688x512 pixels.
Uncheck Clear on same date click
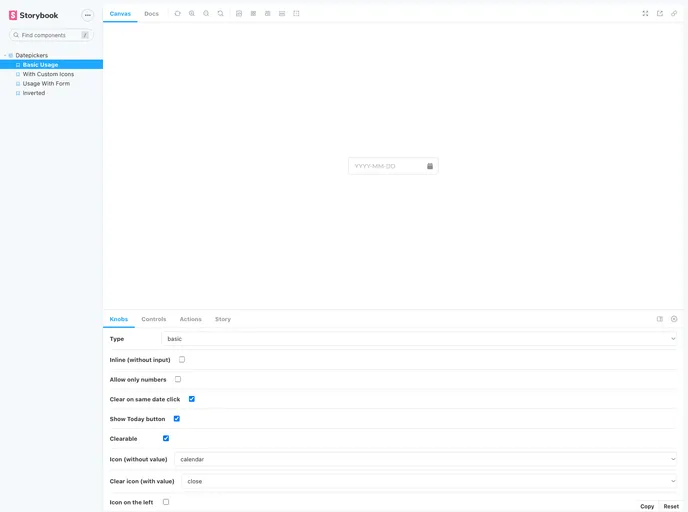click(x=192, y=399)
